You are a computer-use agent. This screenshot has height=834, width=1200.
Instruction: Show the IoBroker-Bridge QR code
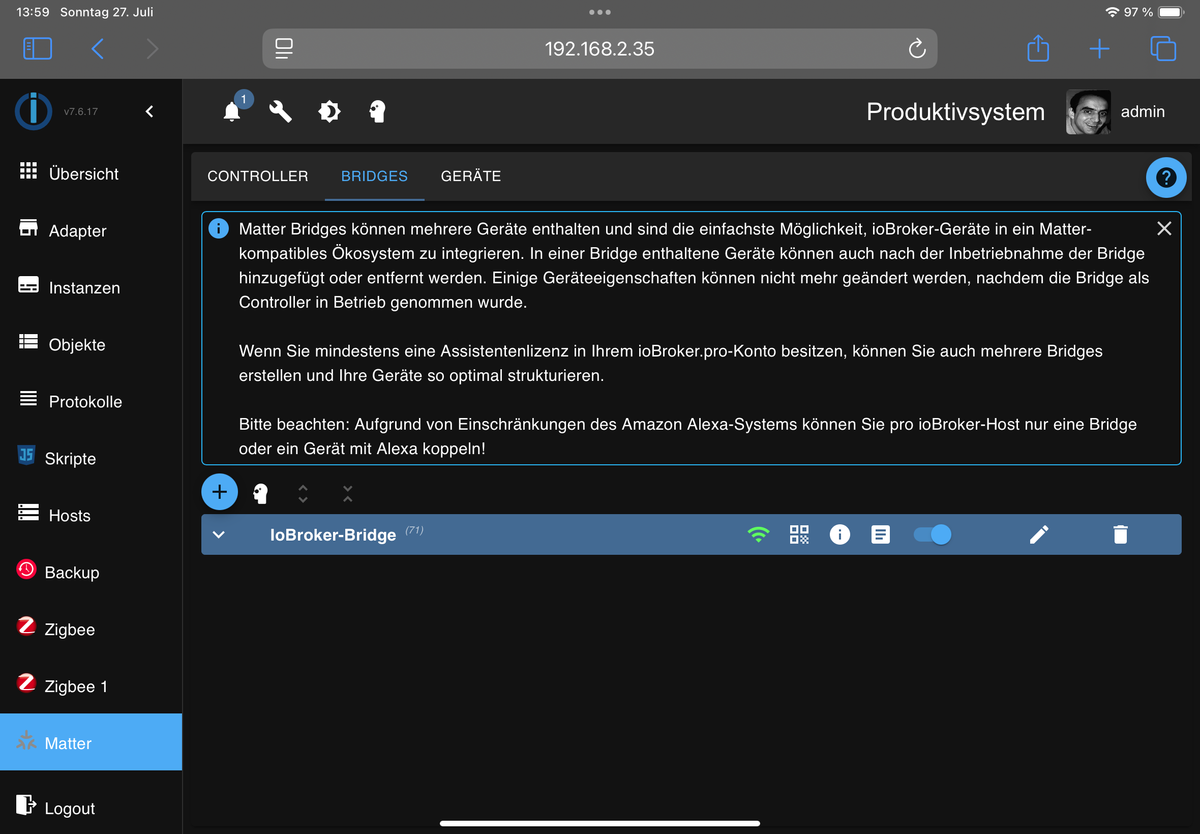pos(799,535)
